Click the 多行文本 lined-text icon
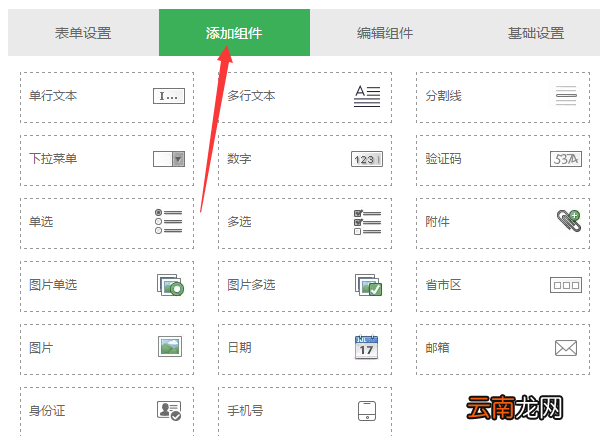 point(367,96)
